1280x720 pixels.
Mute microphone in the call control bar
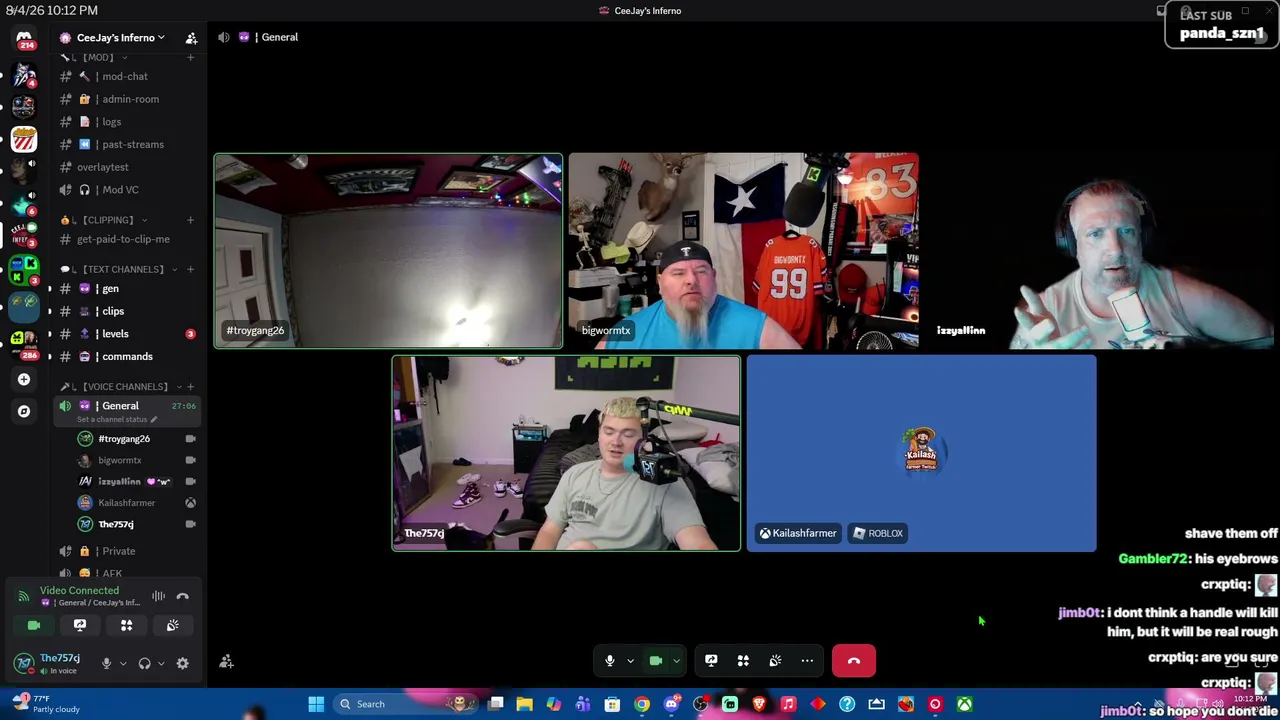coord(609,661)
